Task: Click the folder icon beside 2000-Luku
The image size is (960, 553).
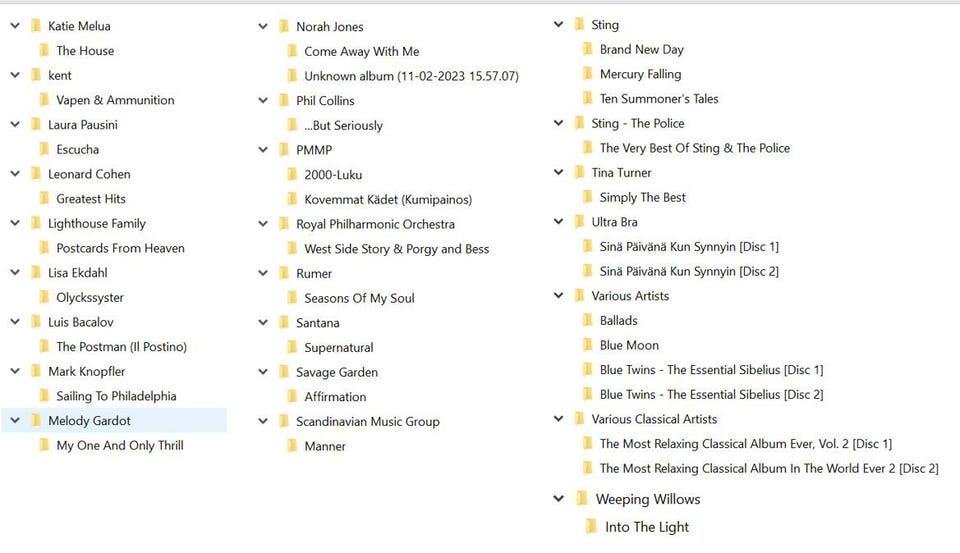Action: 292,175
